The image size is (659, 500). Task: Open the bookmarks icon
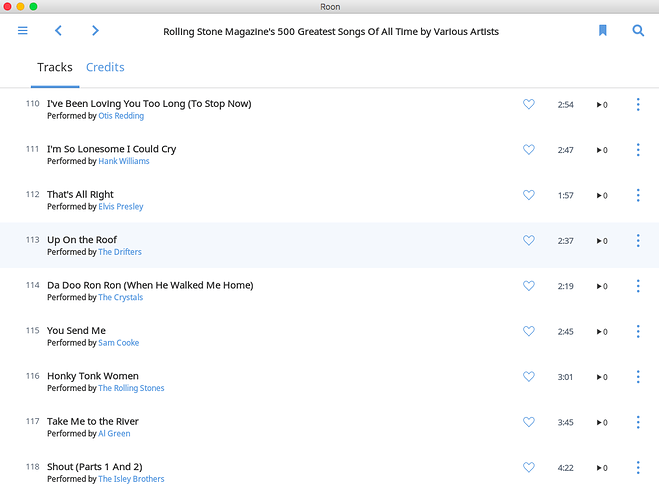602,30
